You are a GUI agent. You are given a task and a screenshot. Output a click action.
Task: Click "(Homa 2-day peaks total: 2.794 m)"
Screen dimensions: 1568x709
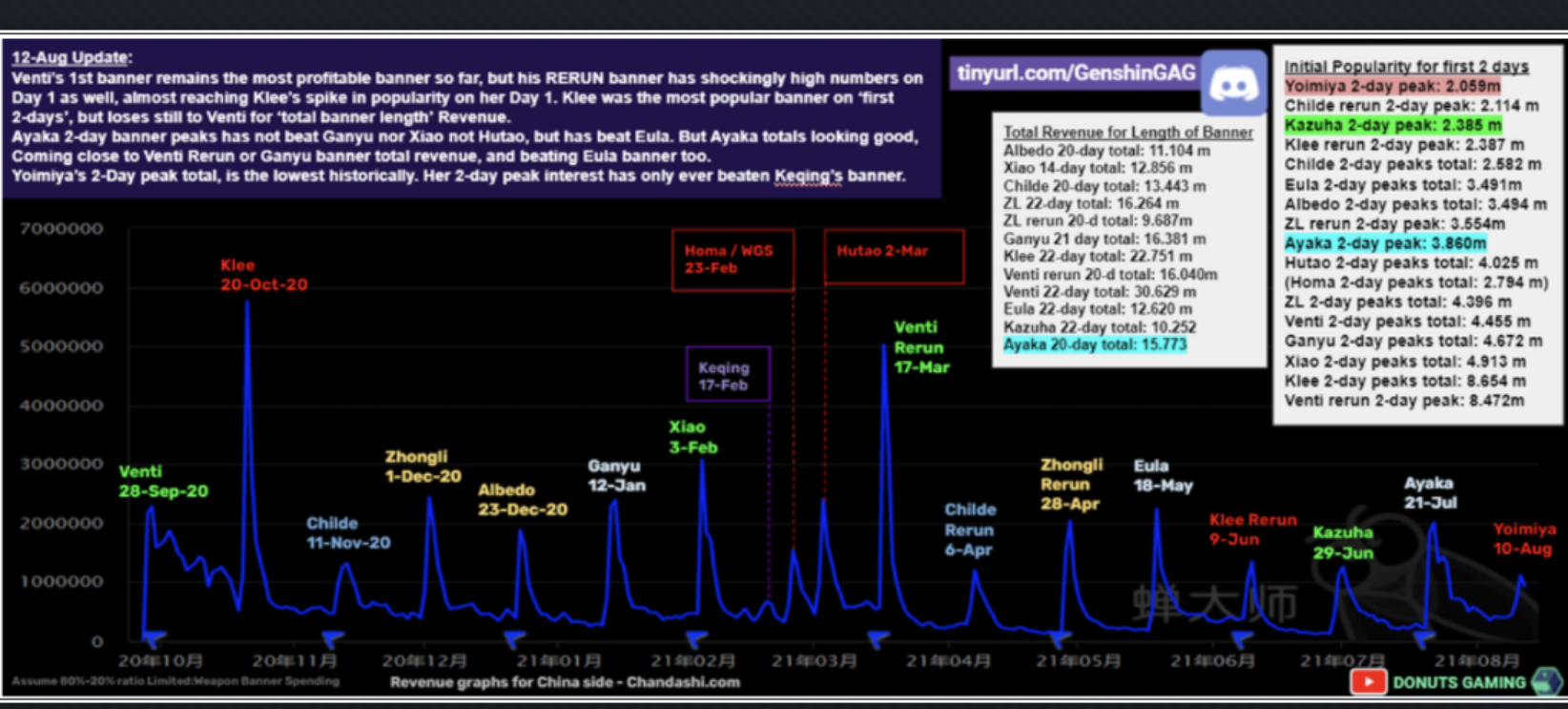click(x=1415, y=282)
